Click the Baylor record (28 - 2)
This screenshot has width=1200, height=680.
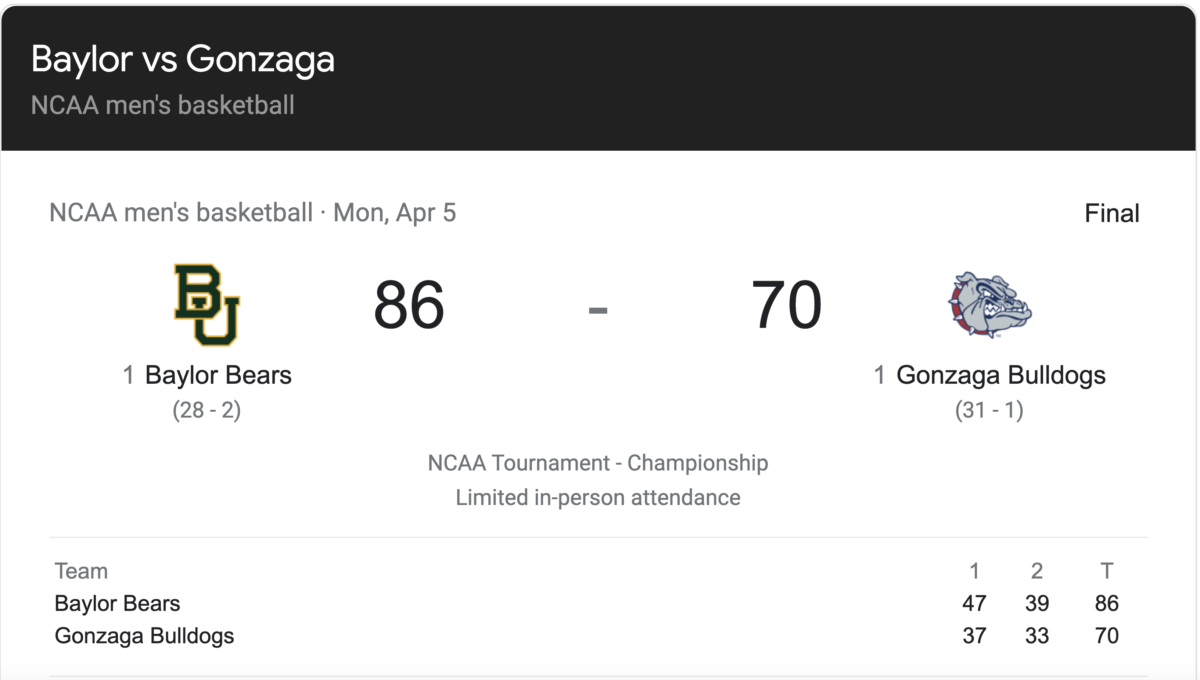coord(207,410)
